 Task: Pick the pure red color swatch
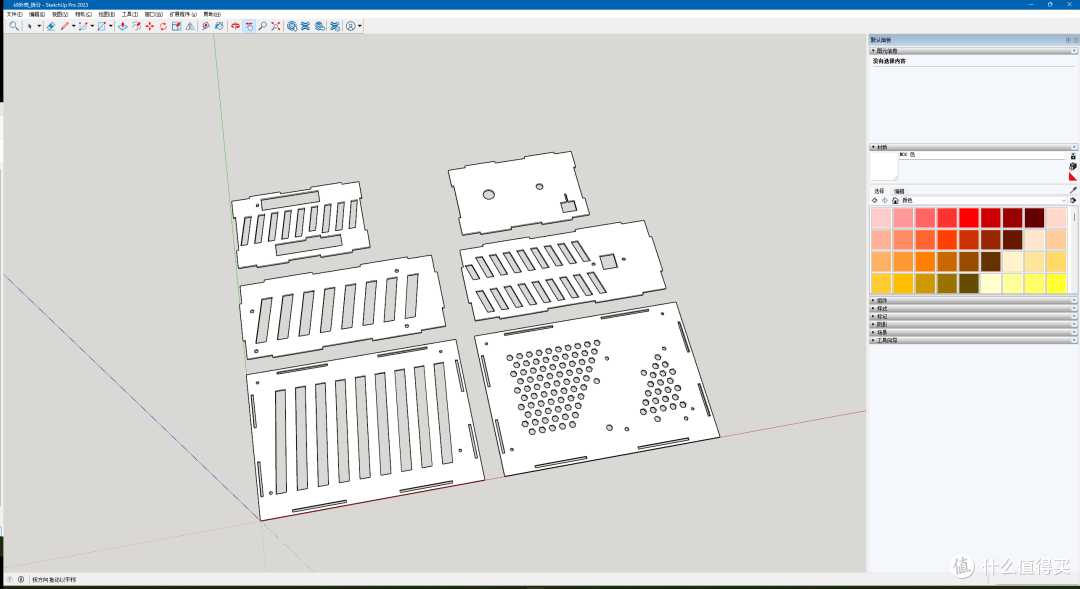pyautogui.click(x=968, y=217)
